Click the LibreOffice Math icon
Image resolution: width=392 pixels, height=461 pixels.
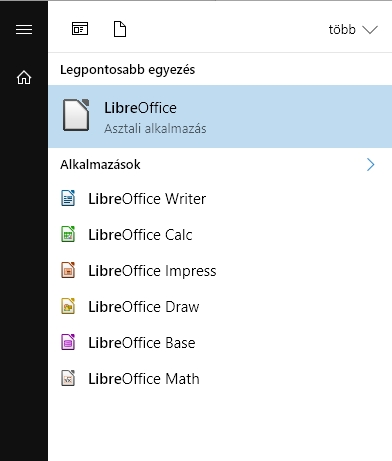(68, 378)
